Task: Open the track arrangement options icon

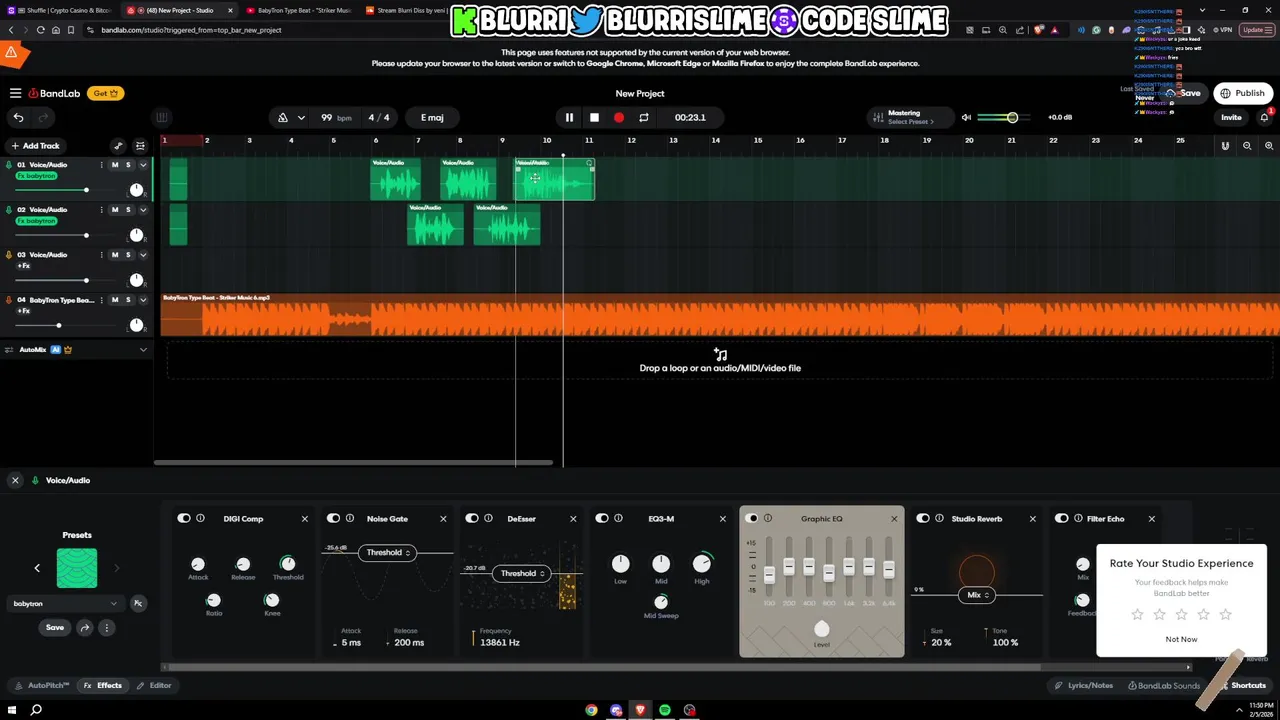Action: [x=140, y=146]
